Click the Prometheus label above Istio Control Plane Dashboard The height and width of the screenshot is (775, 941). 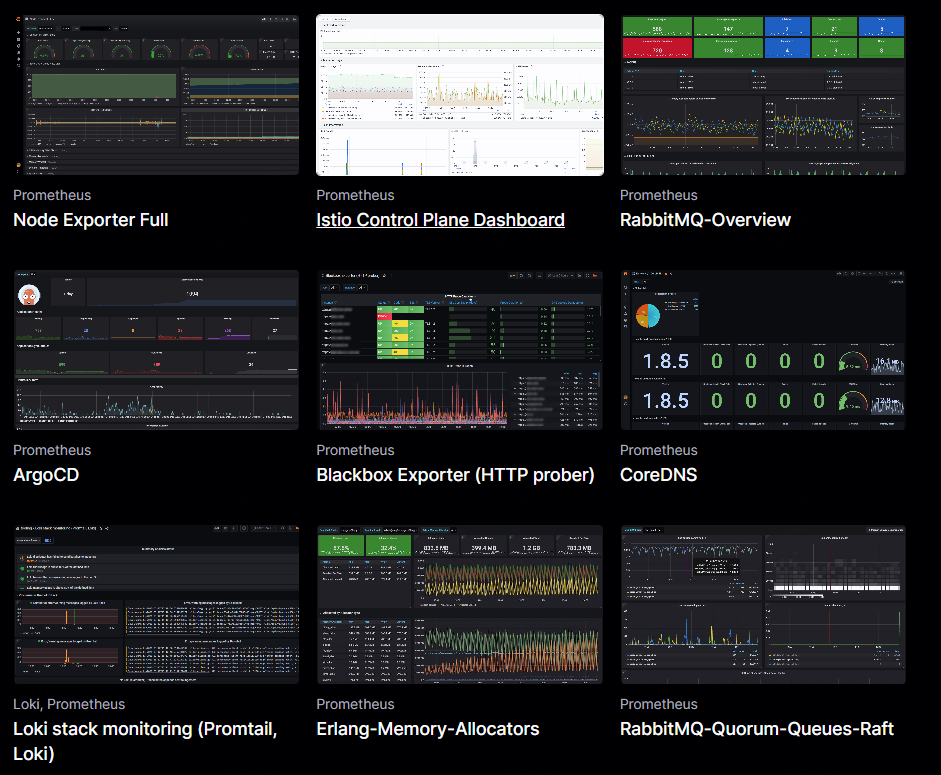355,195
